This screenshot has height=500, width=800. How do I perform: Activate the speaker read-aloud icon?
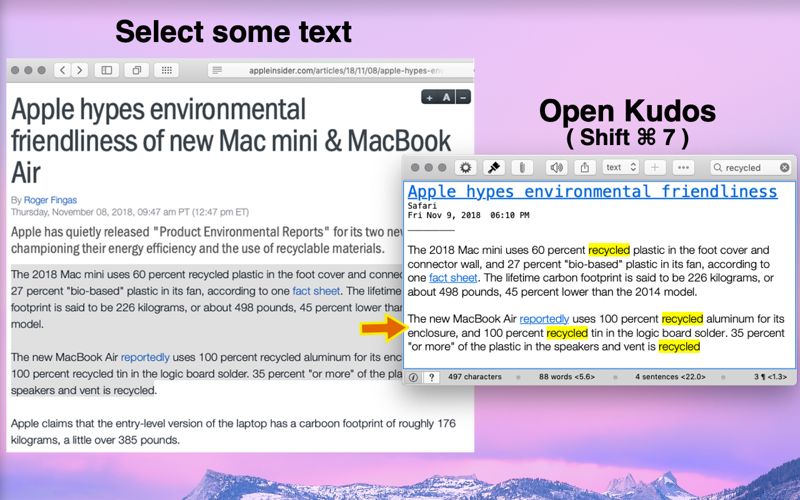pos(557,167)
